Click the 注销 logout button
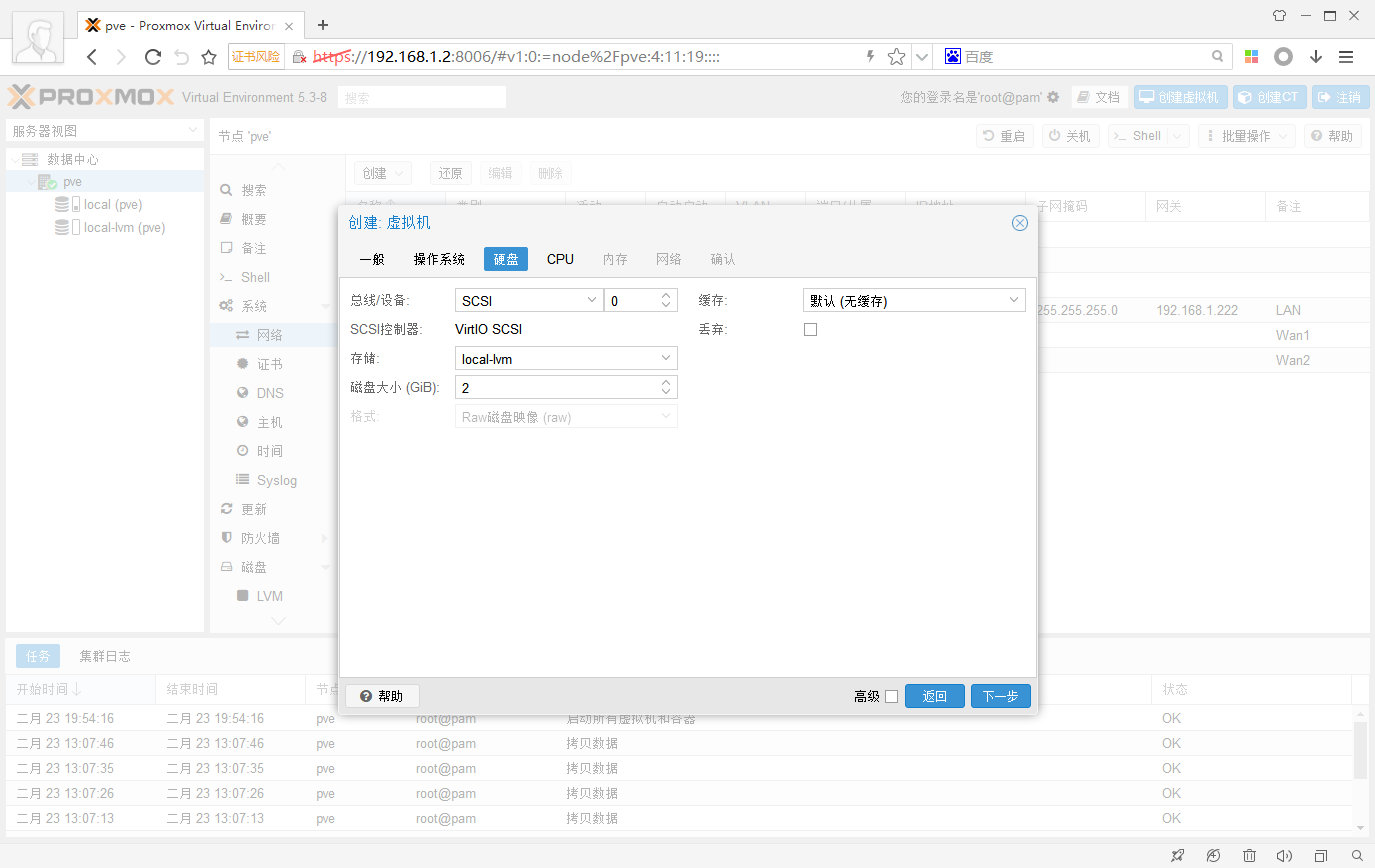The height and width of the screenshot is (868, 1375). coord(1340,97)
